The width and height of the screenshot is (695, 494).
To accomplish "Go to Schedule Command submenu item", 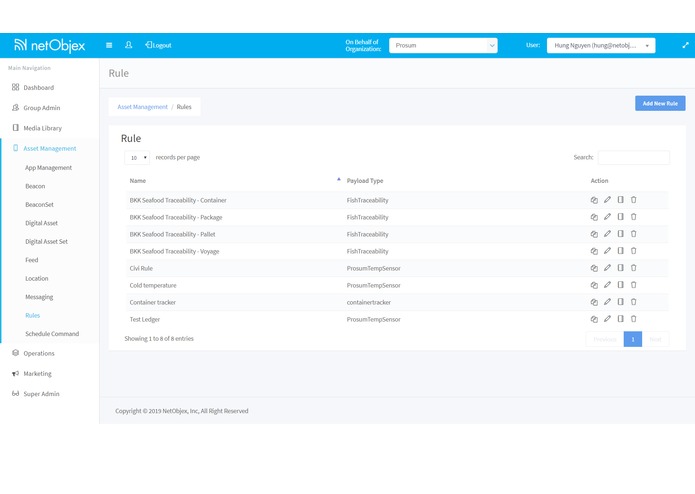I will click(52, 334).
